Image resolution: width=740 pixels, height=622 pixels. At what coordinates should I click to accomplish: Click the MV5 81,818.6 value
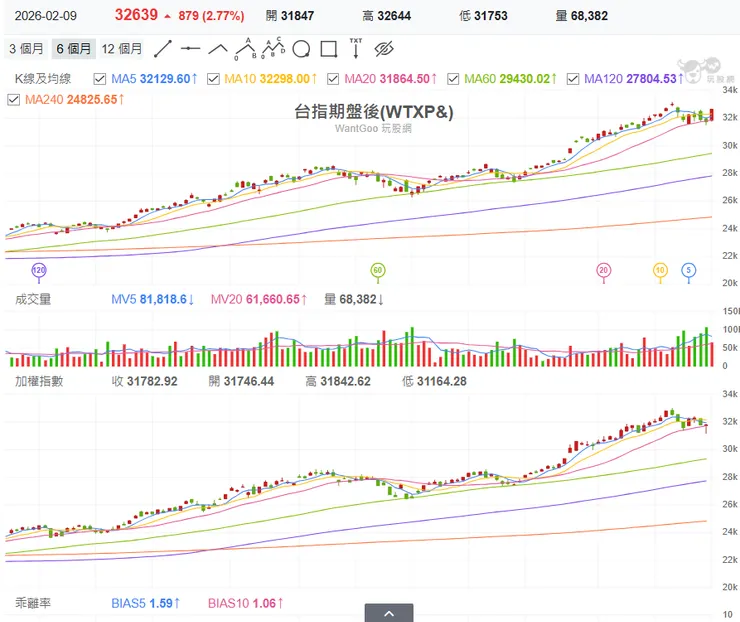coord(153,299)
